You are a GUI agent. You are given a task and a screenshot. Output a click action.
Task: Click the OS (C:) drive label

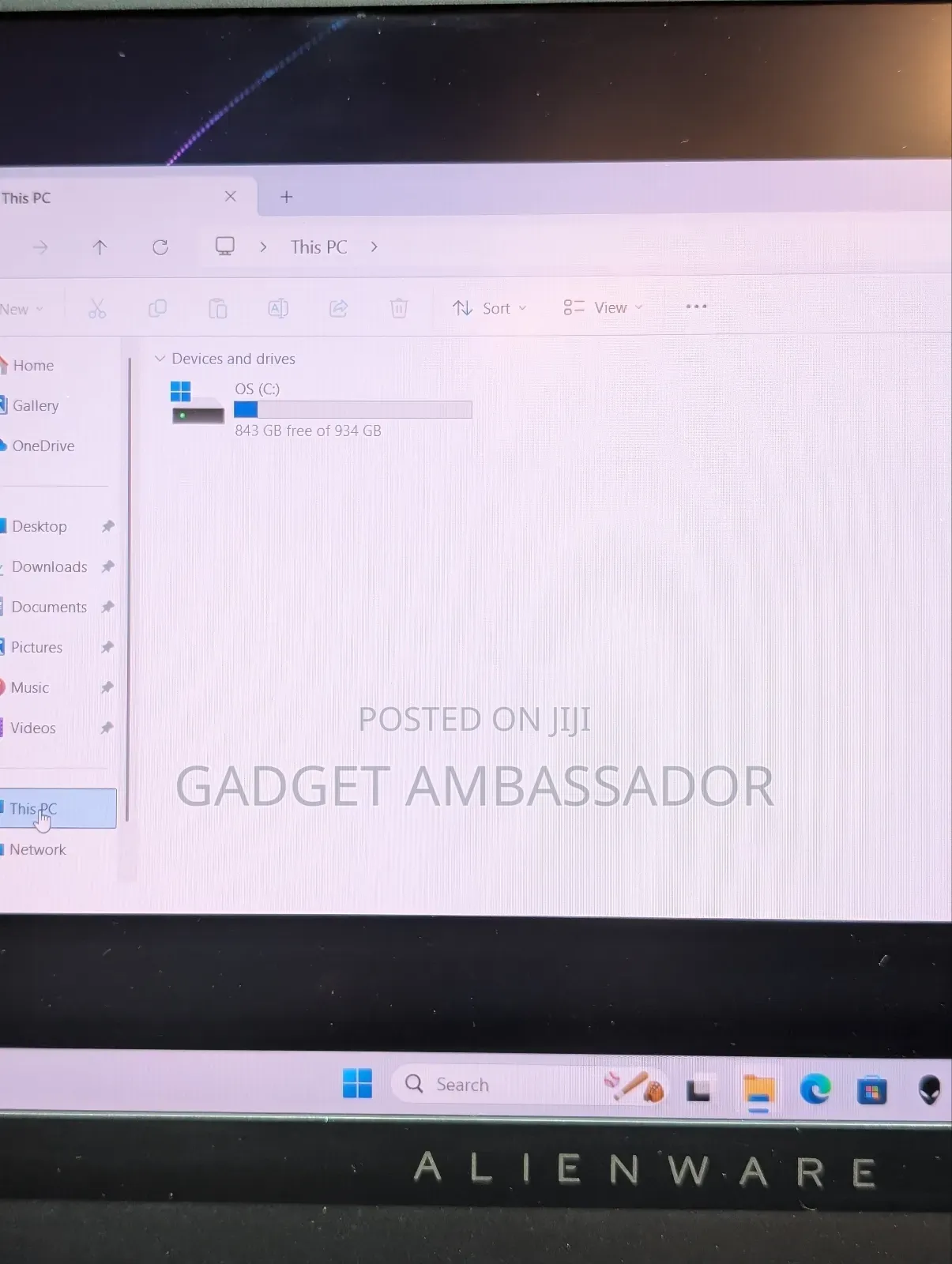(x=258, y=389)
